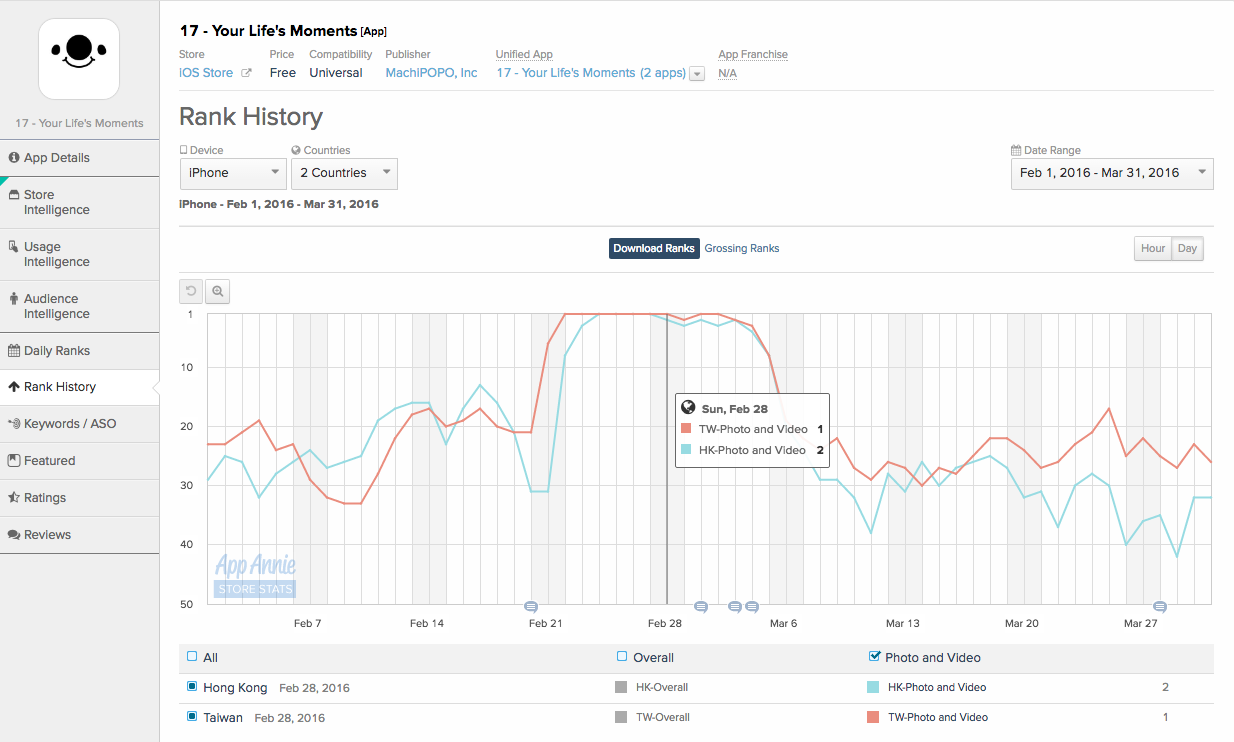Click the Audience Intelligence person icon
This screenshot has height=742, width=1234.
[14, 299]
